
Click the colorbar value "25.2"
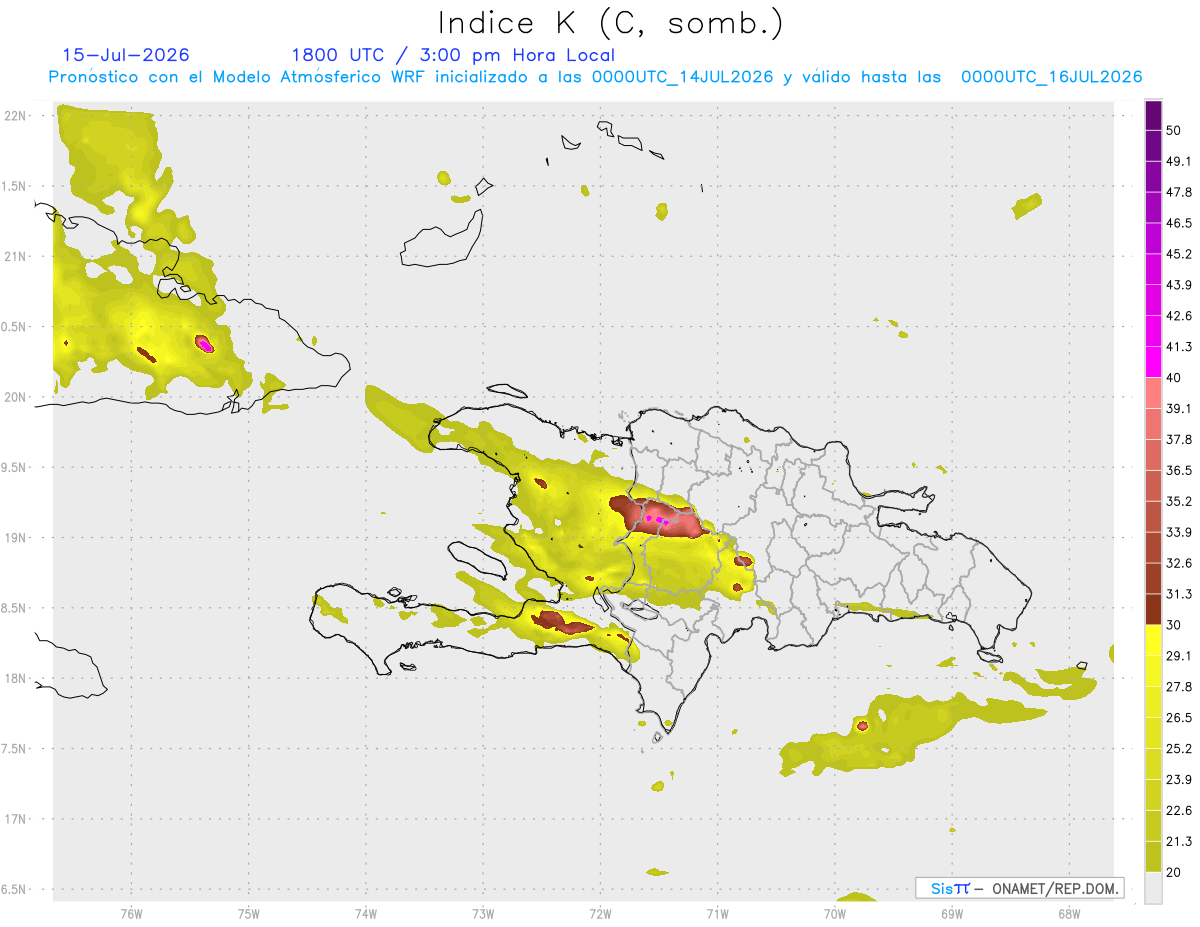pos(1179,748)
